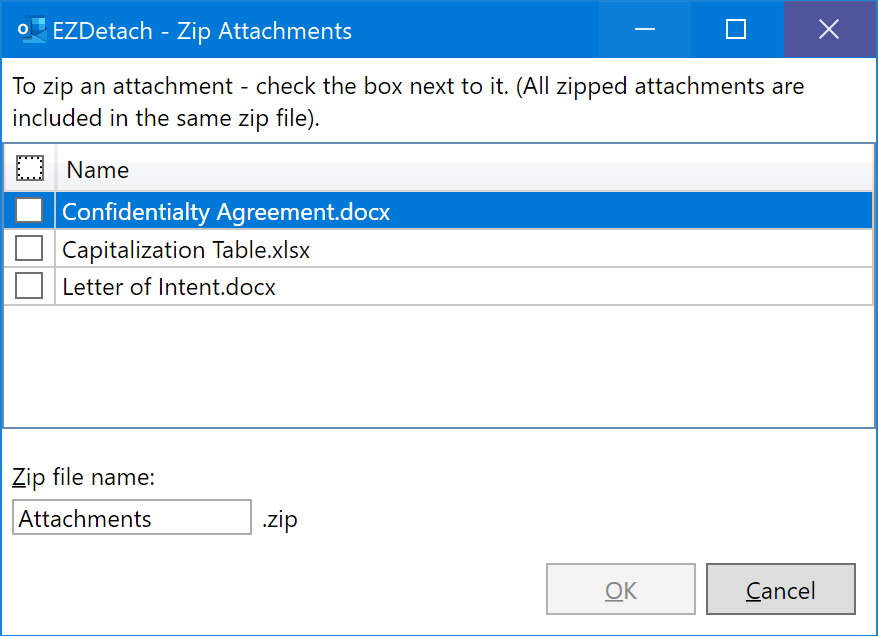Check the box for Letter of Intent.docx
Image resolution: width=878 pixels, height=636 pixels.
click(29, 286)
